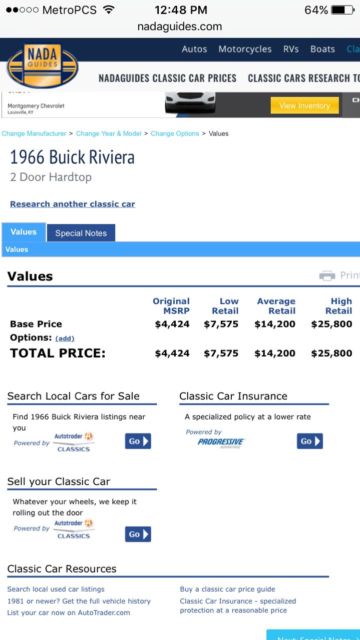360x640 pixels.
Task: Click the printer icon beside Print
Action: point(327,276)
